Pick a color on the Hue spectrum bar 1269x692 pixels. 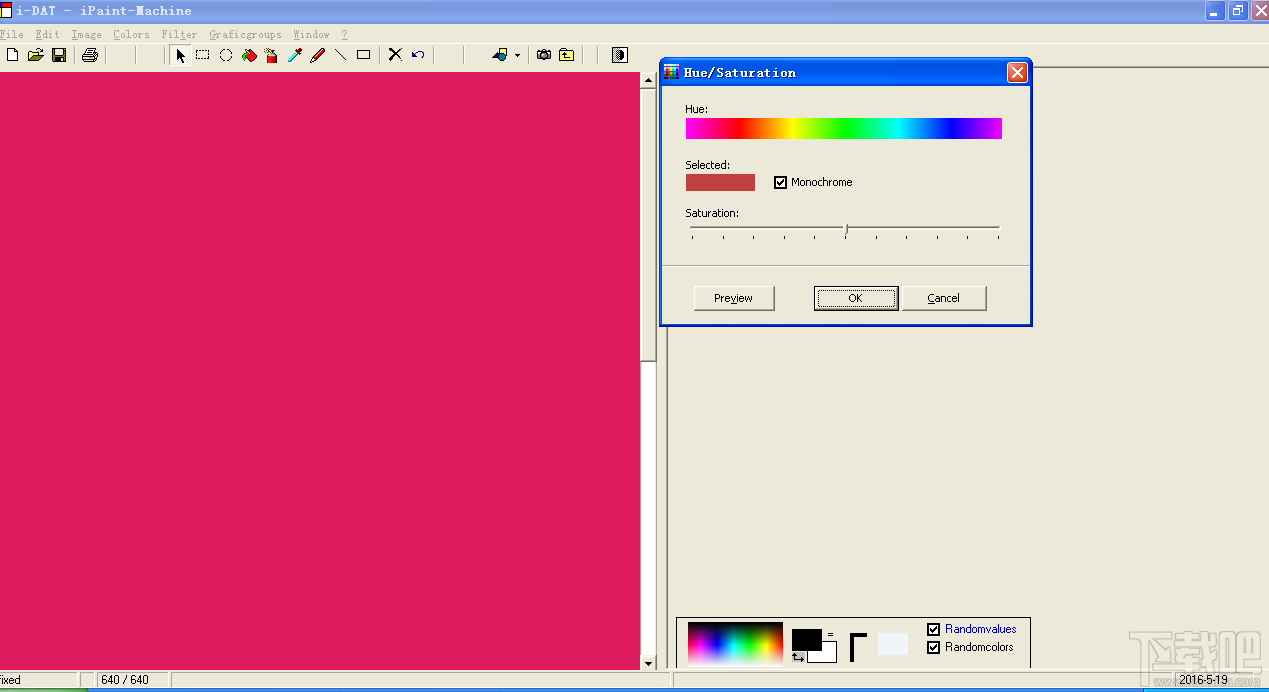843,128
